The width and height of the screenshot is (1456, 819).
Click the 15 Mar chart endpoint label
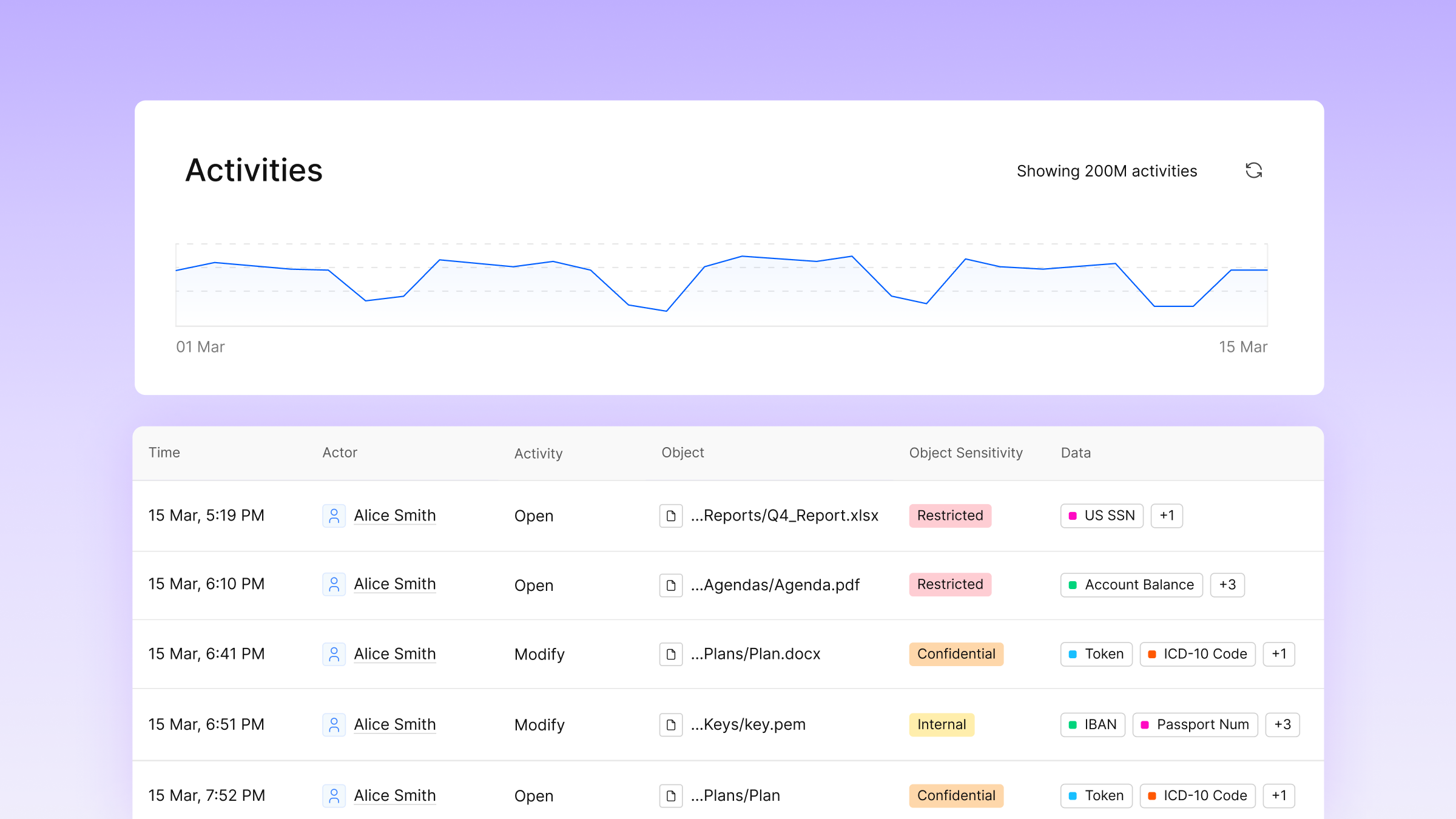click(x=1243, y=347)
